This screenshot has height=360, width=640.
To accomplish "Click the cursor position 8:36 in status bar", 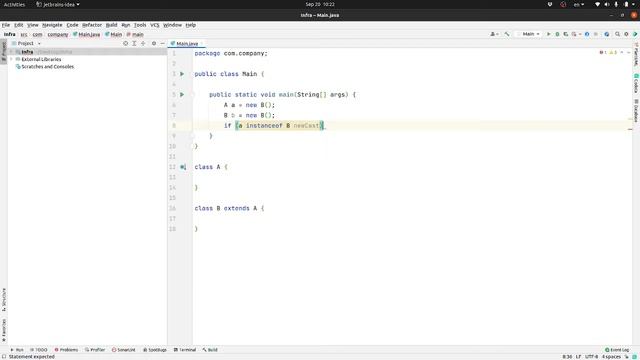I will (x=567, y=357).
